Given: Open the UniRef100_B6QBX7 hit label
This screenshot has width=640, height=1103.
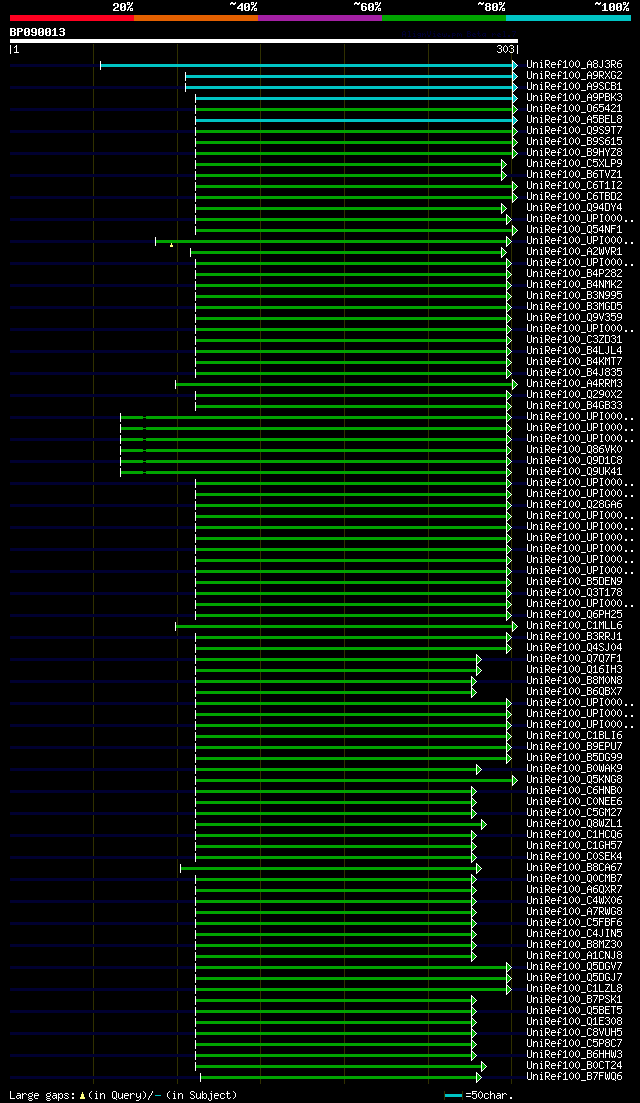Looking at the screenshot, I should click(574, 692).
